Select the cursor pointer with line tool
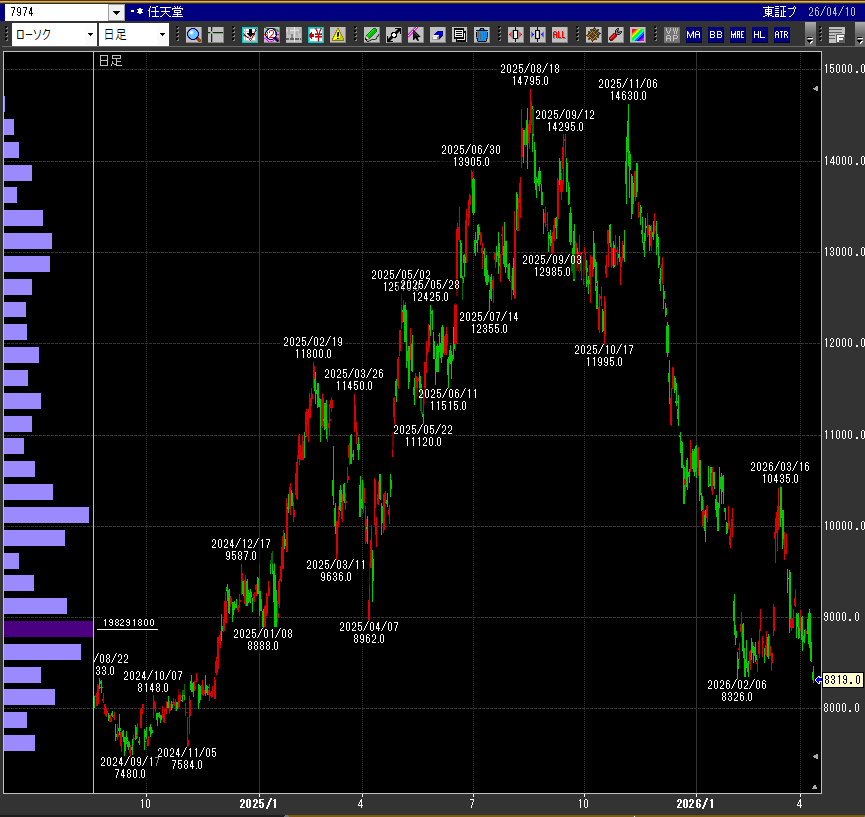The height and width of the screenshot is (817, 865). coord(415,35)
